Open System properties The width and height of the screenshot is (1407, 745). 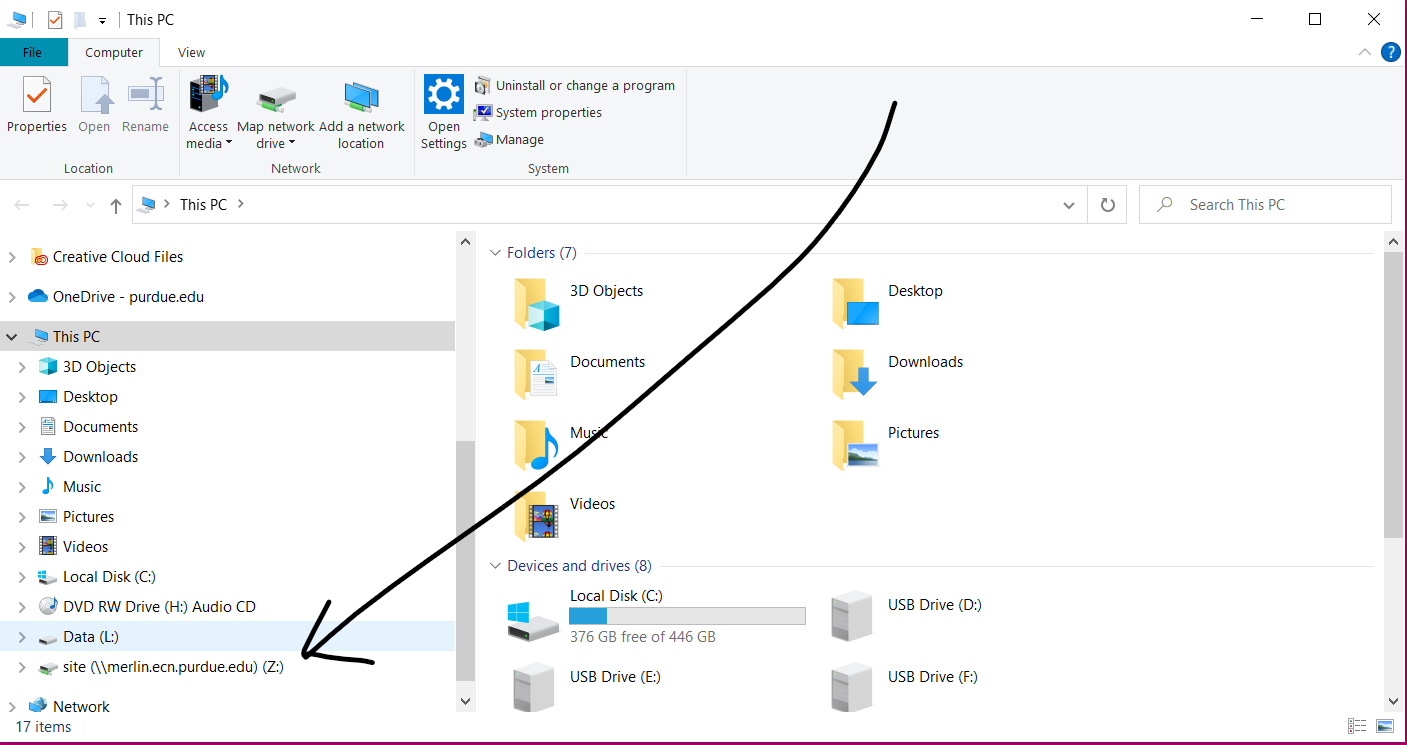[x=538, y=113]
